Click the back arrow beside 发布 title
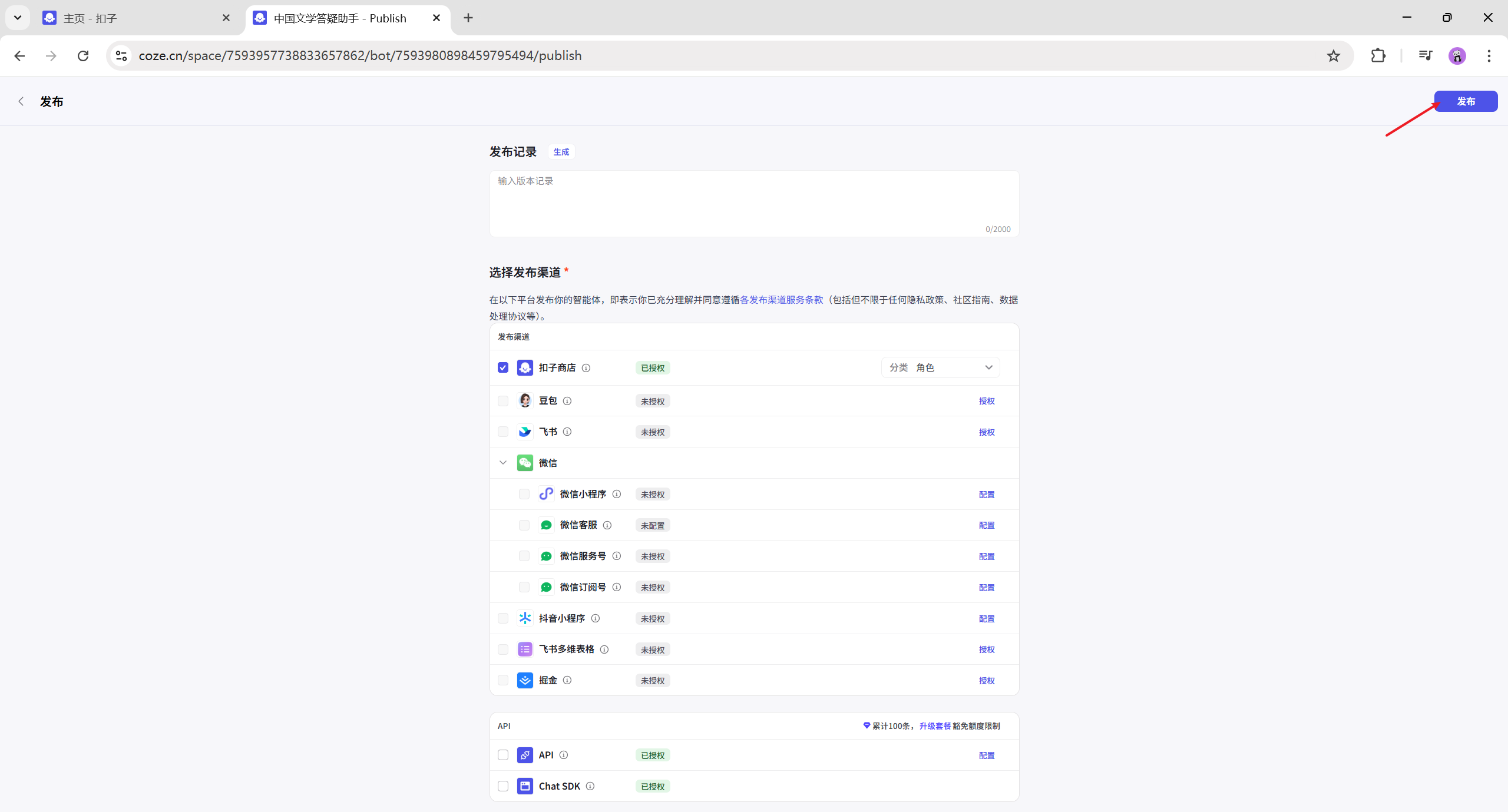This screenshot has height=812, width=1508. pos(21,101)
